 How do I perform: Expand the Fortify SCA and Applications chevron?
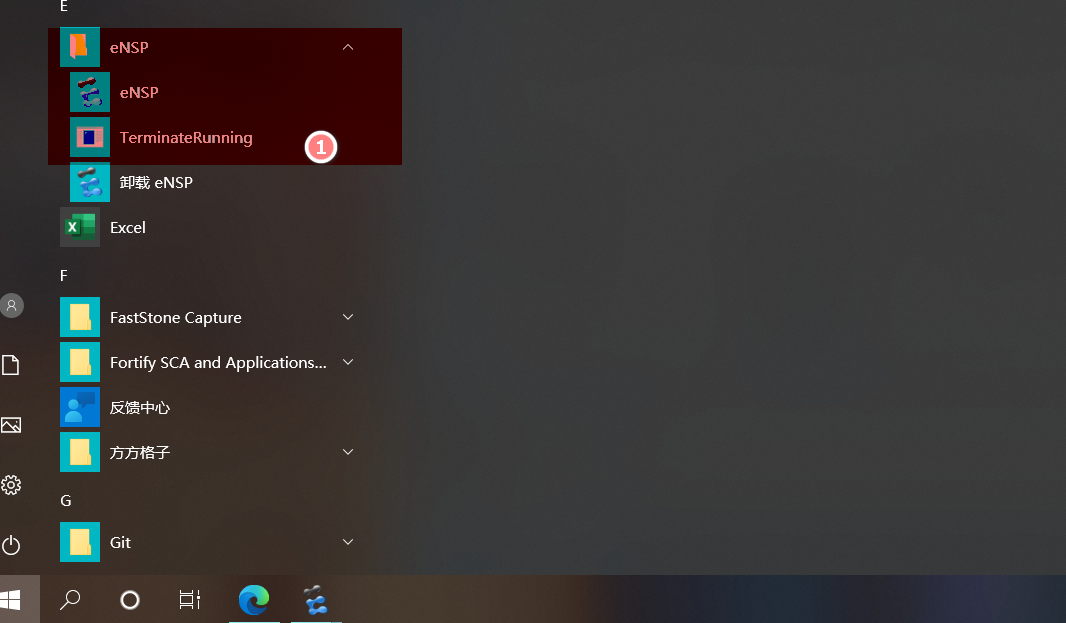tap(348, 362)
